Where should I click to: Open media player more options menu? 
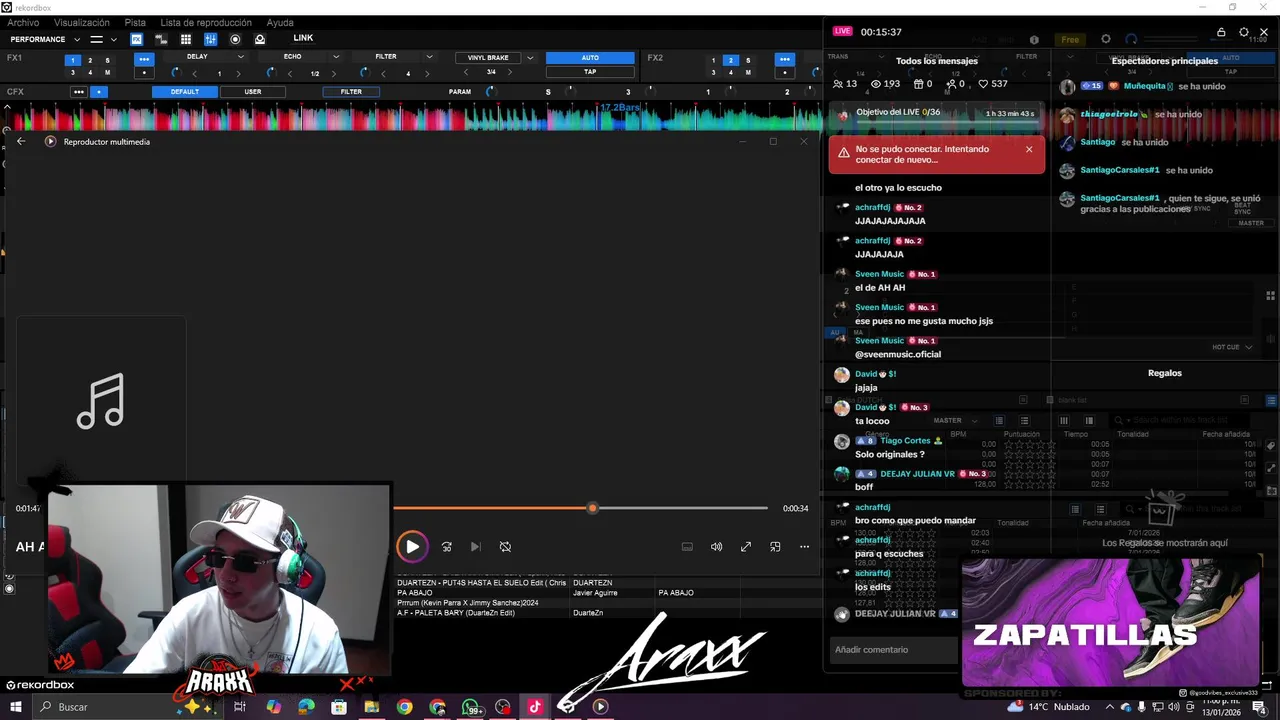point(804,547)
